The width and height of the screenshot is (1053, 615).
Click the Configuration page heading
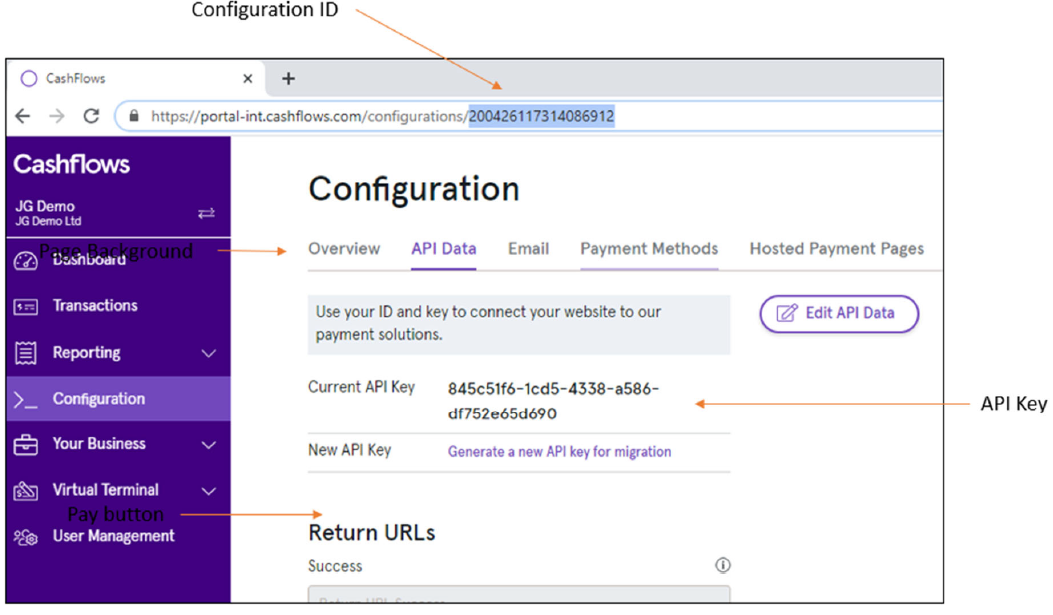click(414, 189)
